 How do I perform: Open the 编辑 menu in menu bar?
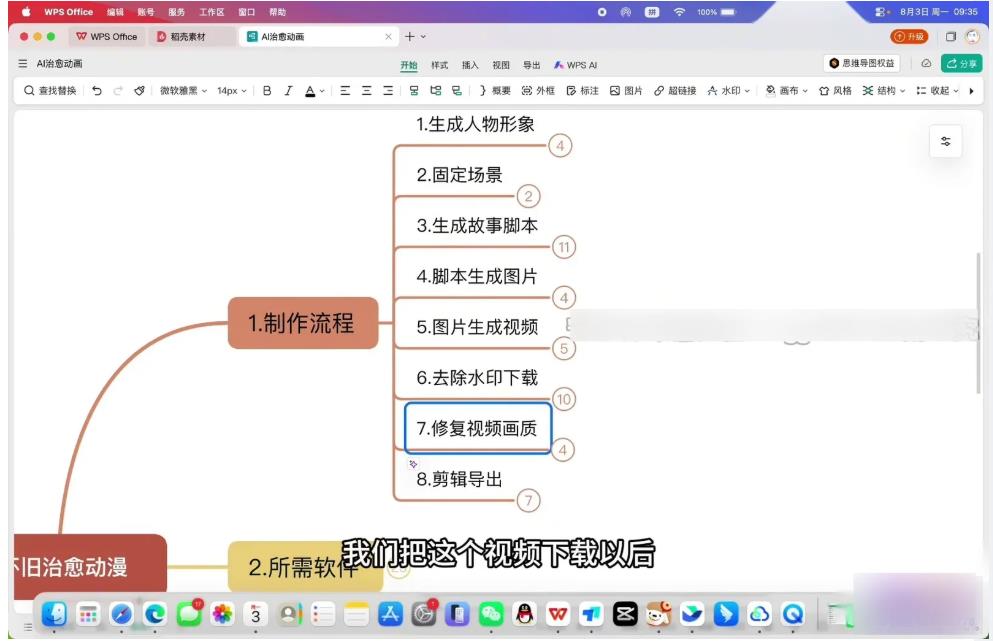point(115,11)
